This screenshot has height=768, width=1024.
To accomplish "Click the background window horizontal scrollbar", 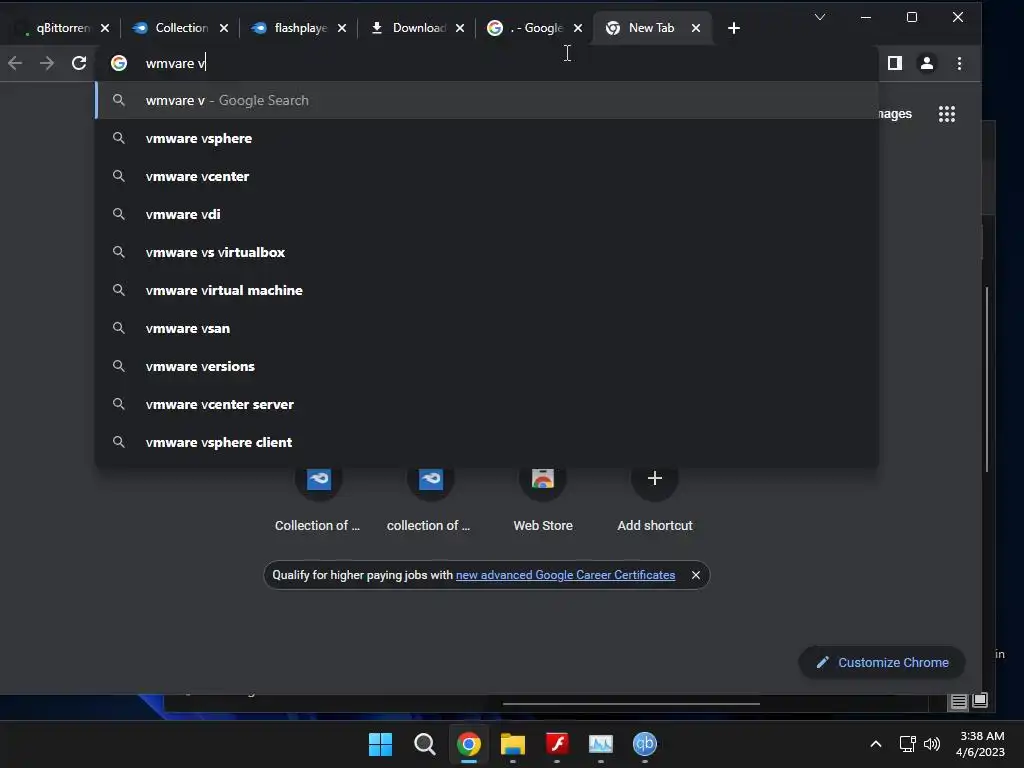I will [631, 704].
